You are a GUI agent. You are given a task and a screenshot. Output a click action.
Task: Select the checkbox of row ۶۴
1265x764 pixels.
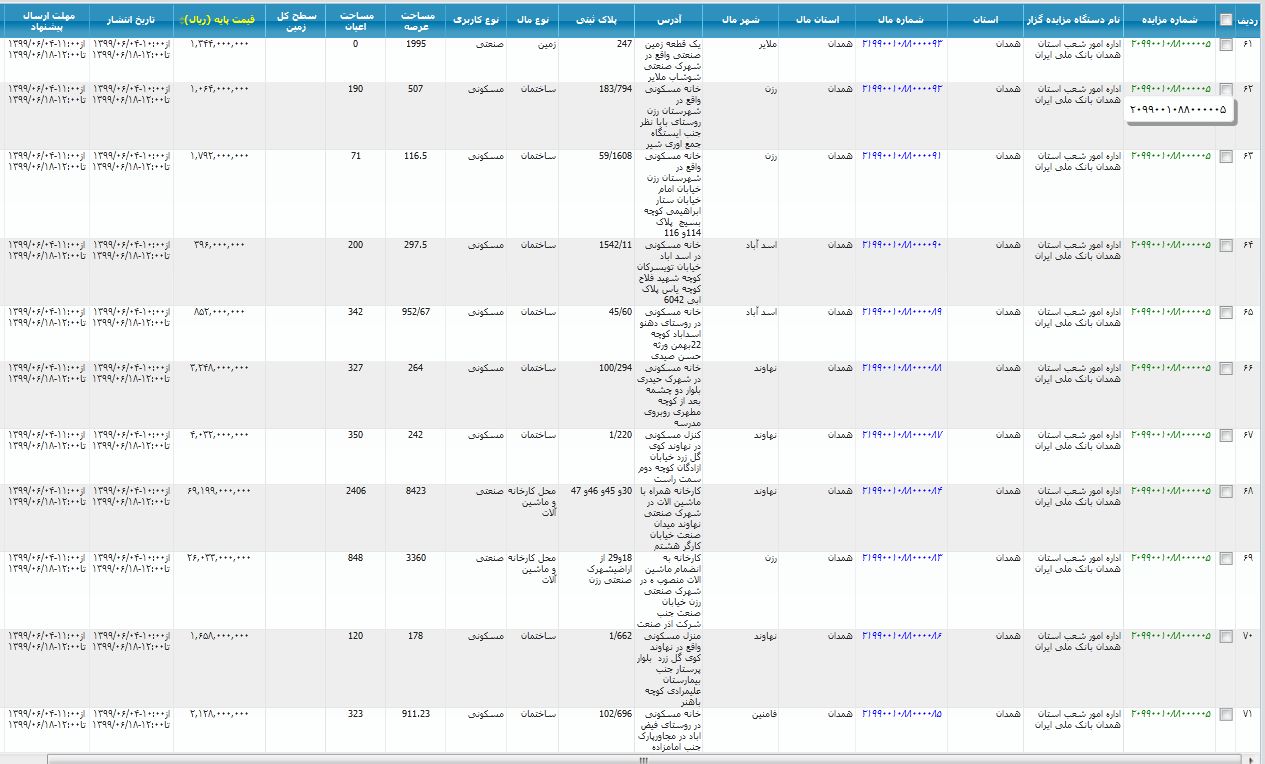click(1226, 245)
